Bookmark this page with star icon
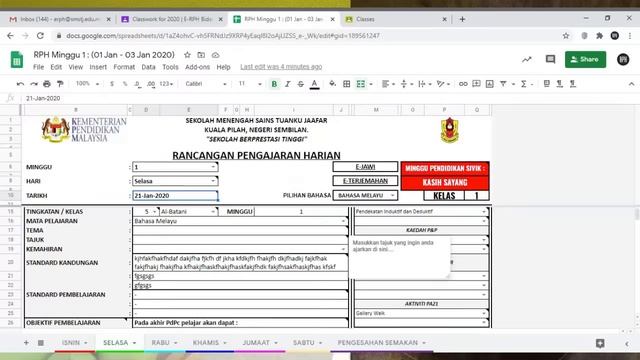This screenshot has width=640, height=360. click(x=566, y=36)
